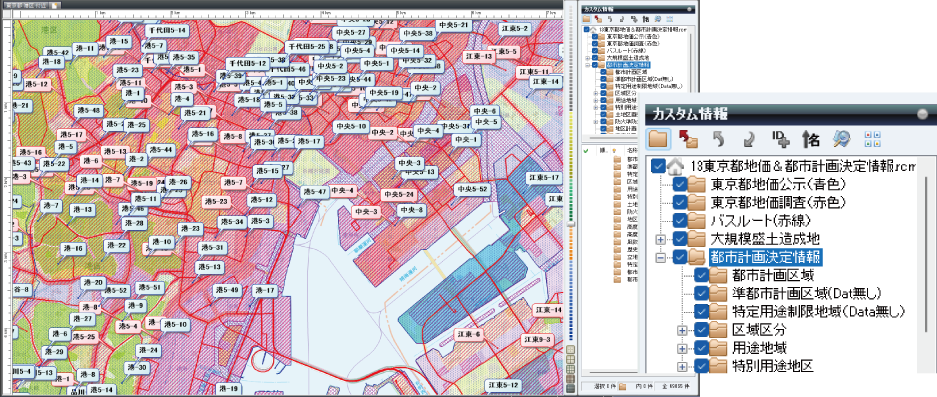Click map marker 中央5-52
The image size is (937, 397).
[x=473, y=190]
